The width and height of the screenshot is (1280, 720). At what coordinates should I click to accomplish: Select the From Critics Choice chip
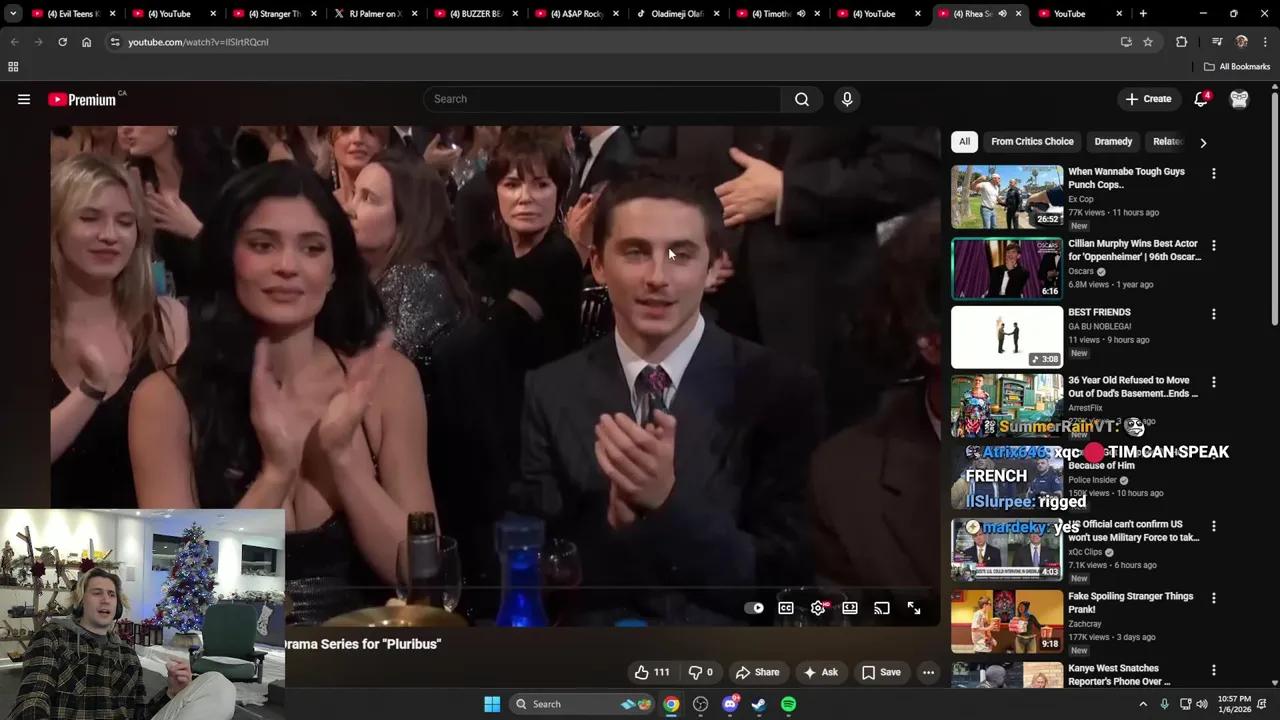point(1032,142)
